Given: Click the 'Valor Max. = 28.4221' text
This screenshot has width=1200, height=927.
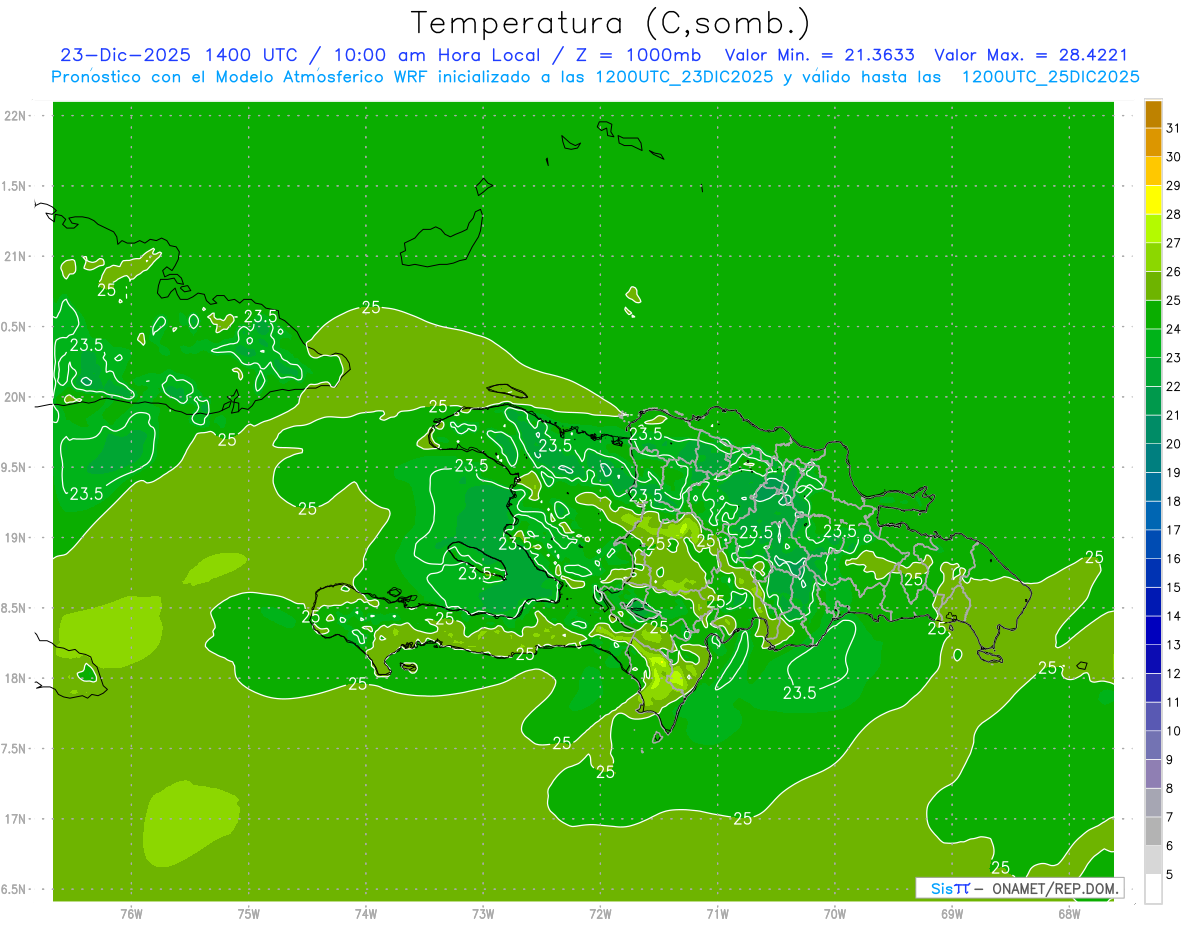Looking at the screenshot, I should point(1030,55).
